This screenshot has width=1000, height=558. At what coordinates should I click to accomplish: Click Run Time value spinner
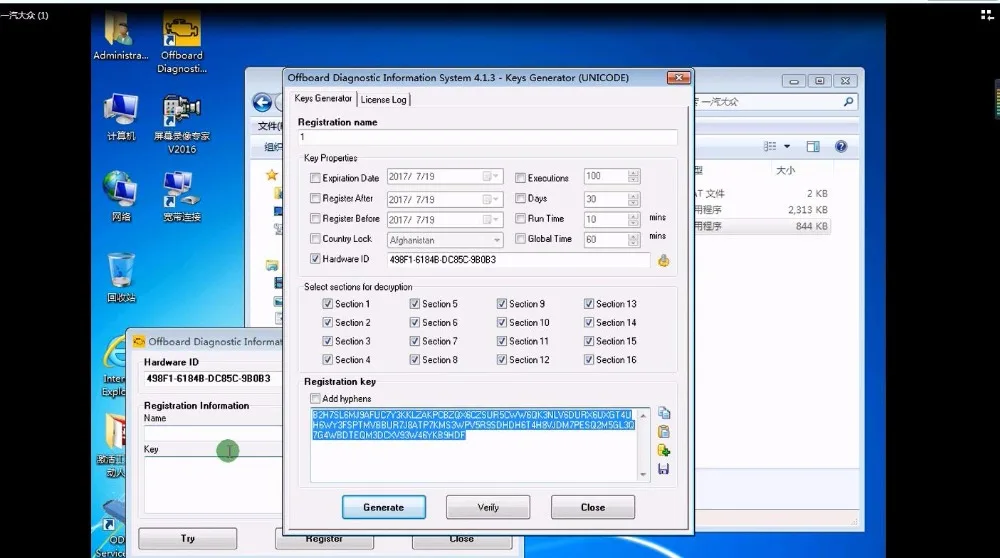coord(633,219)
